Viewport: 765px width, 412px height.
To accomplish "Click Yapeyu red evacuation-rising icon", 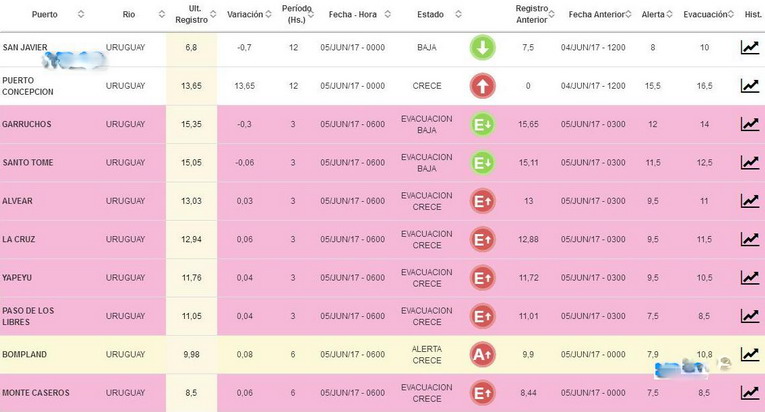I will (483, 278).
